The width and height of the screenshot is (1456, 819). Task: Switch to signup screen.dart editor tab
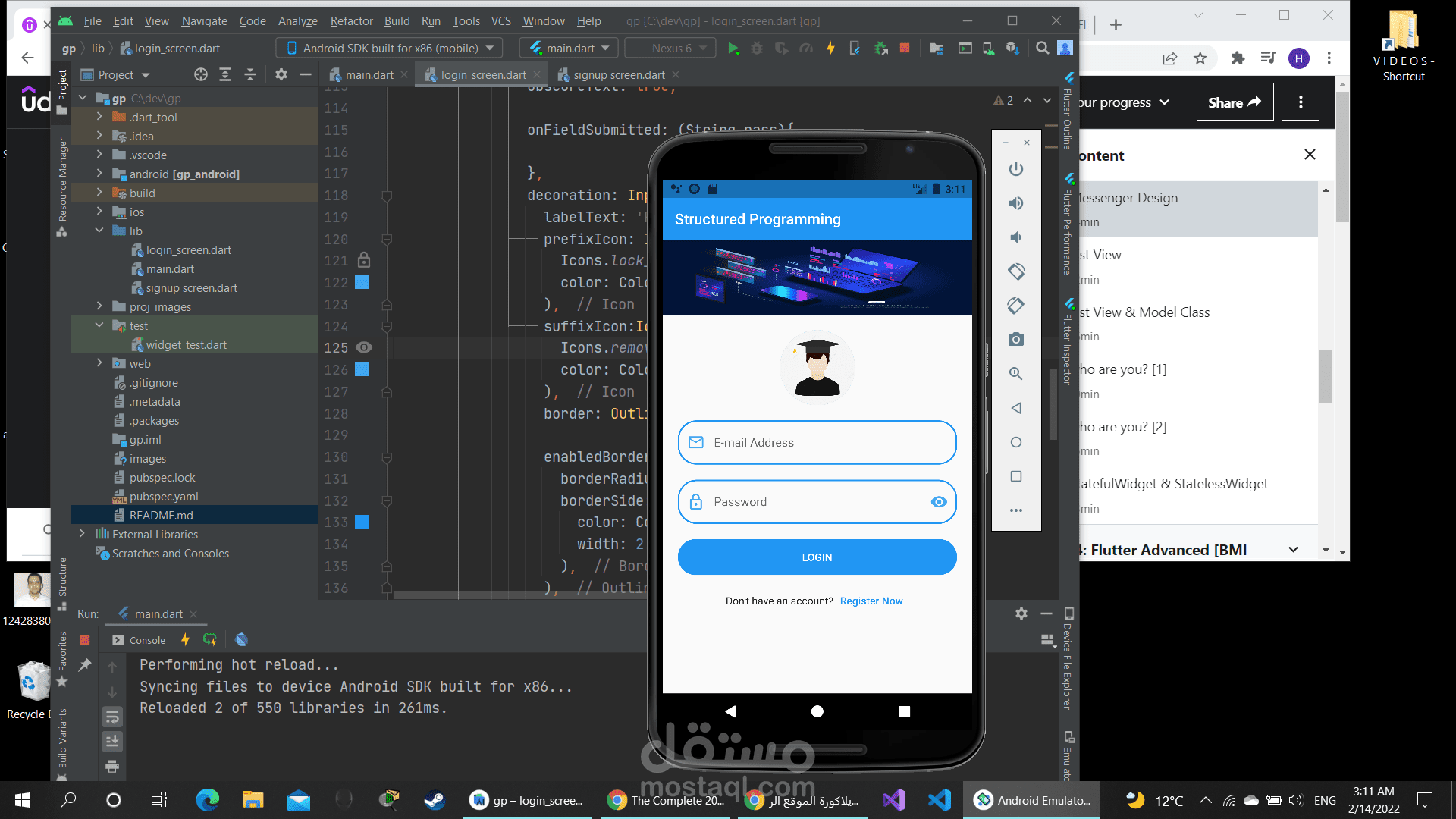click(x=618, y=74)
